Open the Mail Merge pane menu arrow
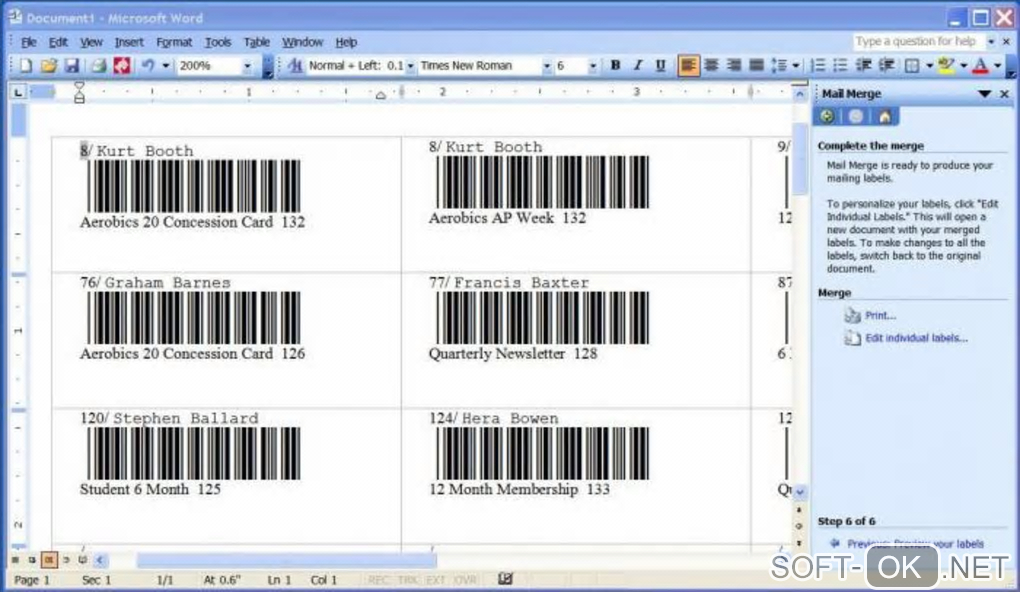Image resolution: width=1020 pixels, height=592 pixels. pos(984,94)
